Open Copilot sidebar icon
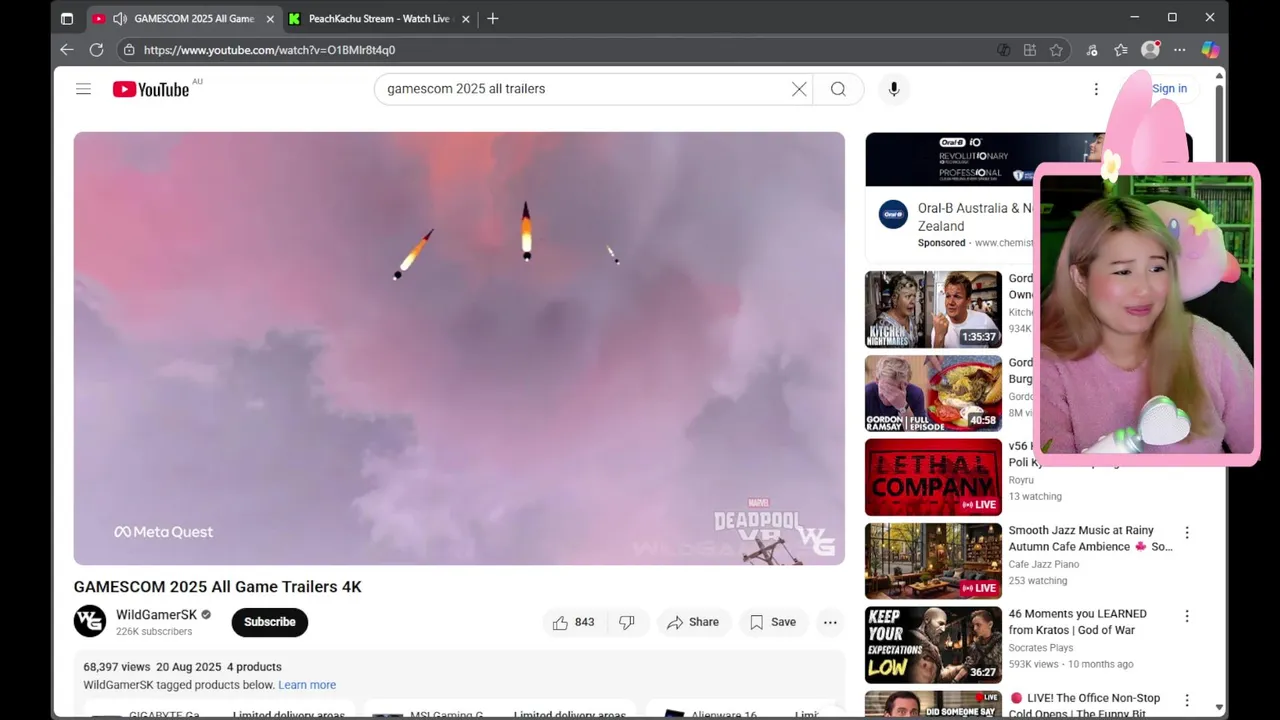The image size is (1280, 720). click(x=1210, y=49)
